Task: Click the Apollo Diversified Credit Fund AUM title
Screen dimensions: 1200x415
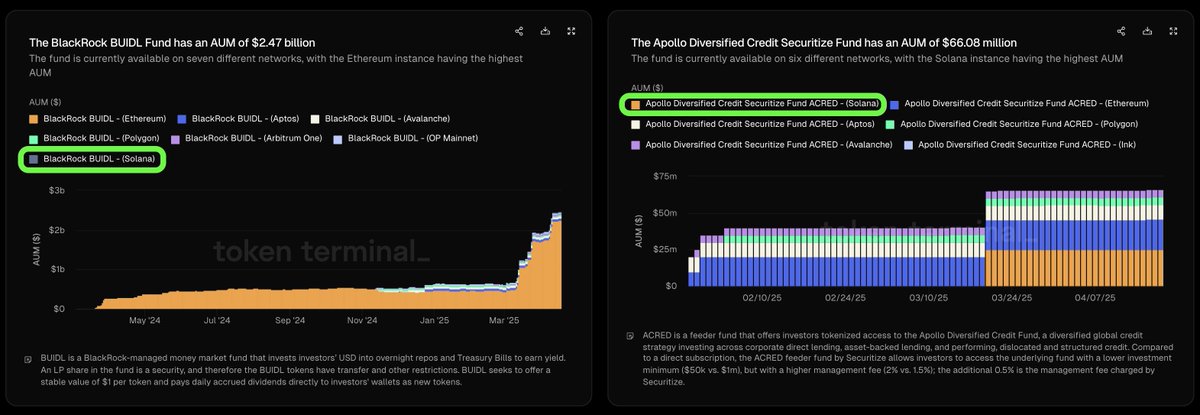Action: click(824, 43)
